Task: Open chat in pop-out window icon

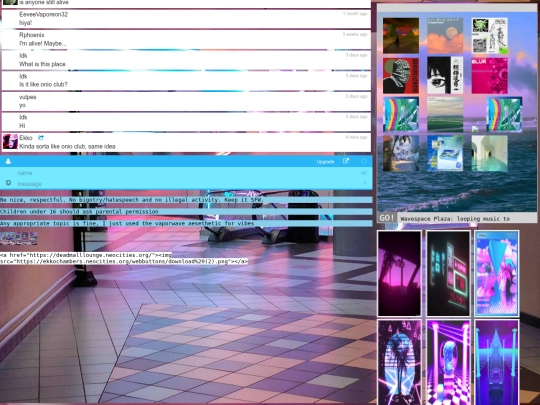Action: tap(346, 161)
